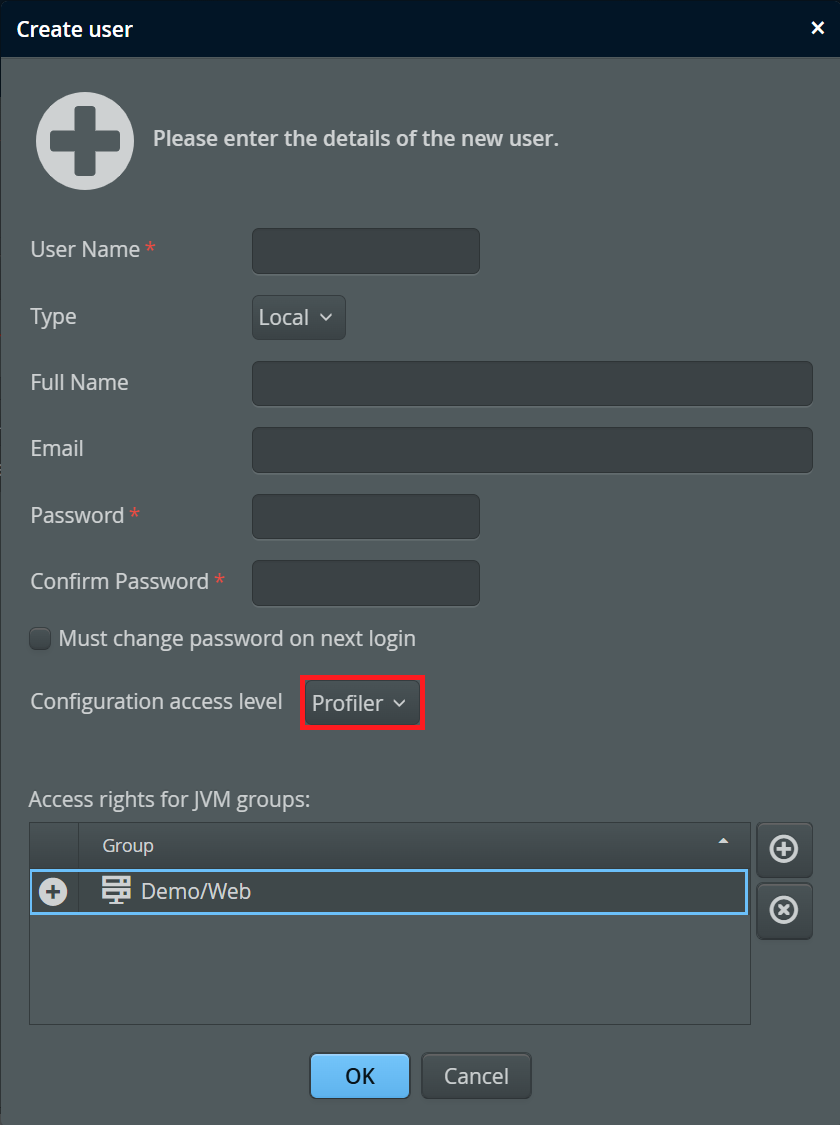This screenshot has height=1125, width=840.
Task: Click the Demo/Web server group icon
Action: (x=117, y=890)
